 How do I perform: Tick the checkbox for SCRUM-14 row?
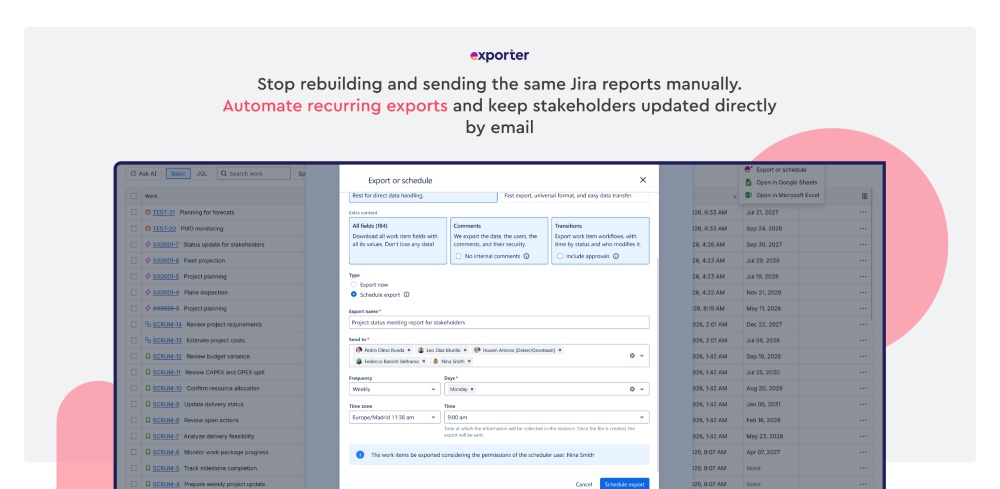tap(133, 324)
